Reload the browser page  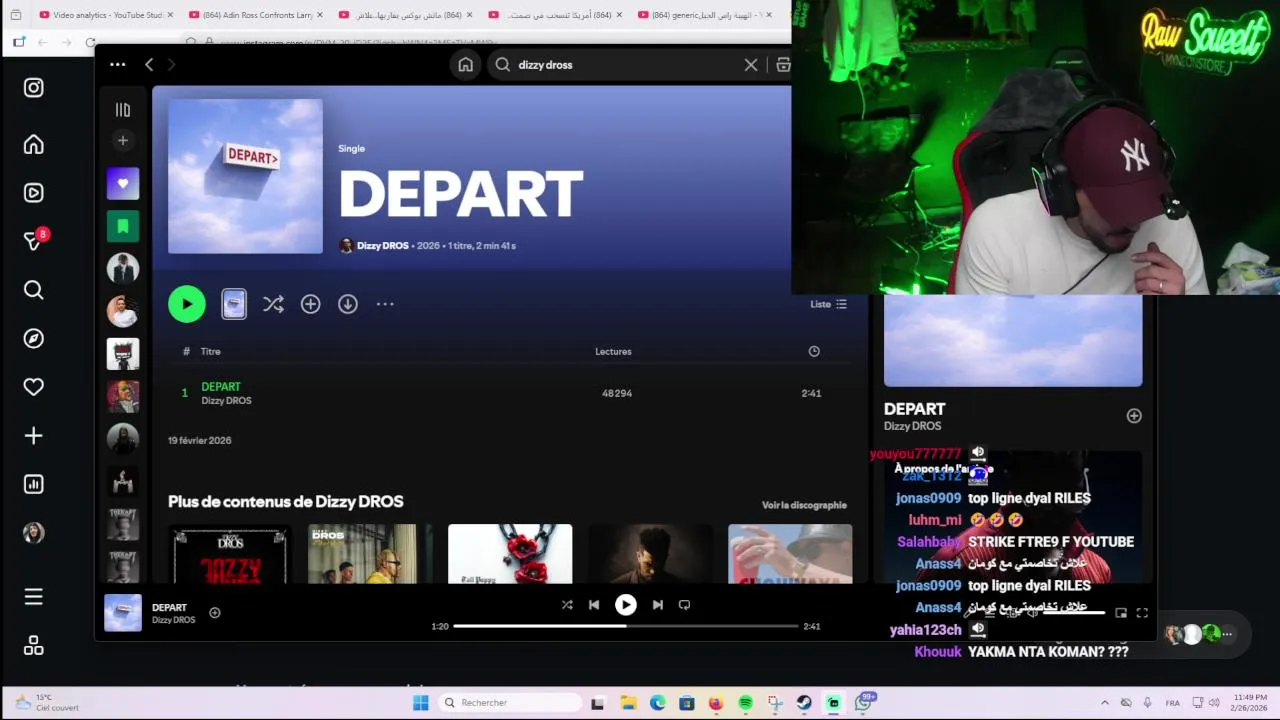pyautogui.click(x=91, y=42)
